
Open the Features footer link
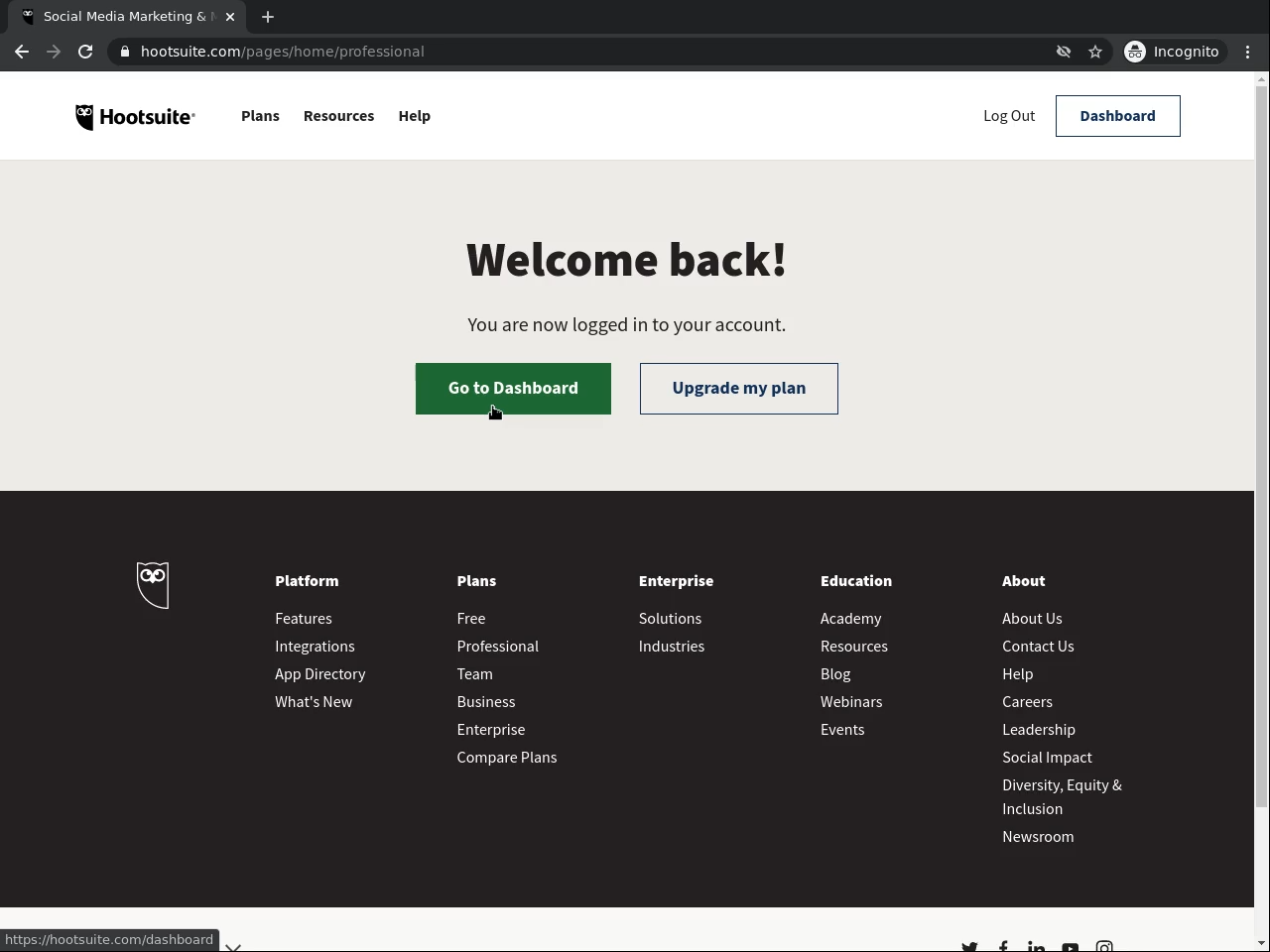(x=304, y=618)
